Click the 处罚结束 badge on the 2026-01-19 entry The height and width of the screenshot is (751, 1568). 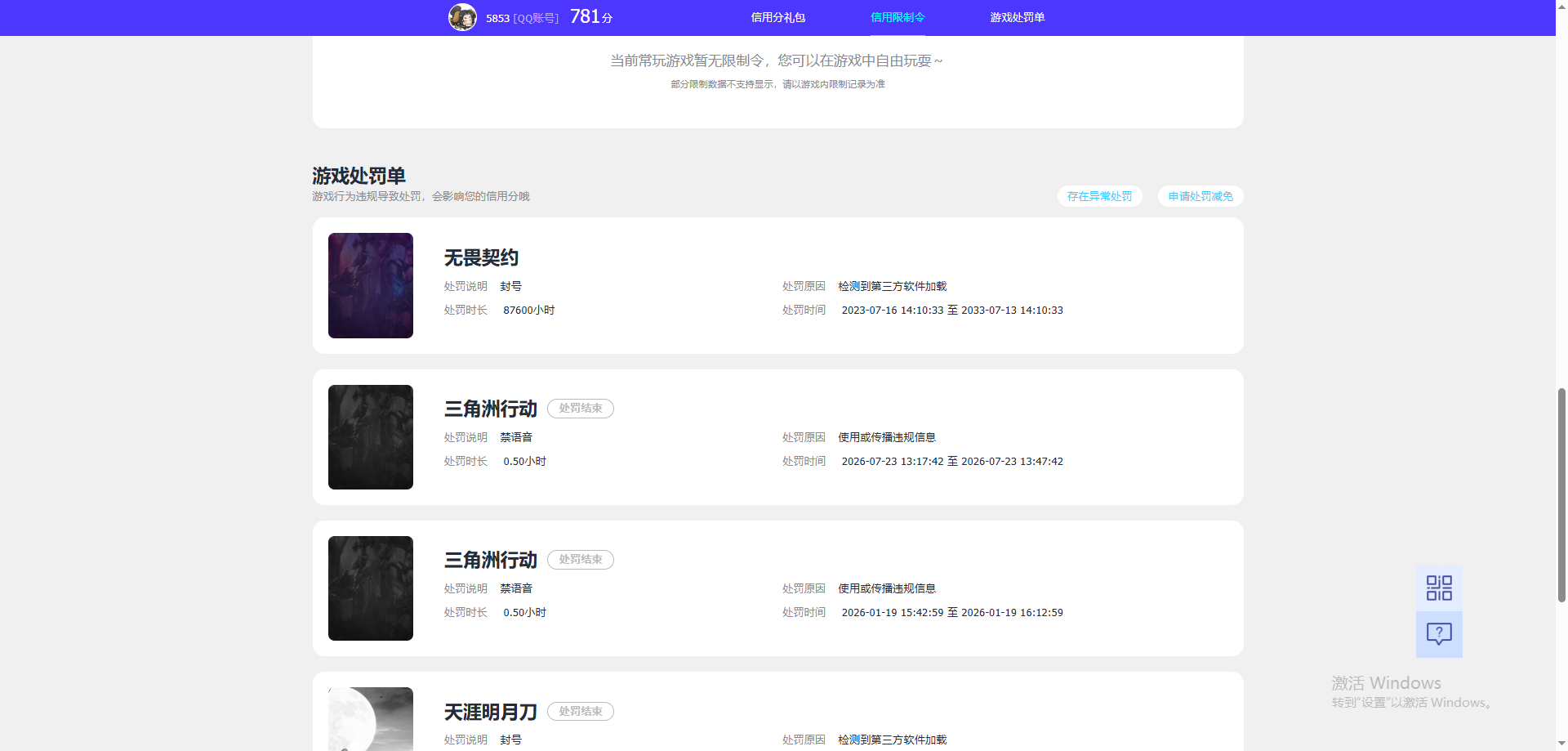[581, 560]
